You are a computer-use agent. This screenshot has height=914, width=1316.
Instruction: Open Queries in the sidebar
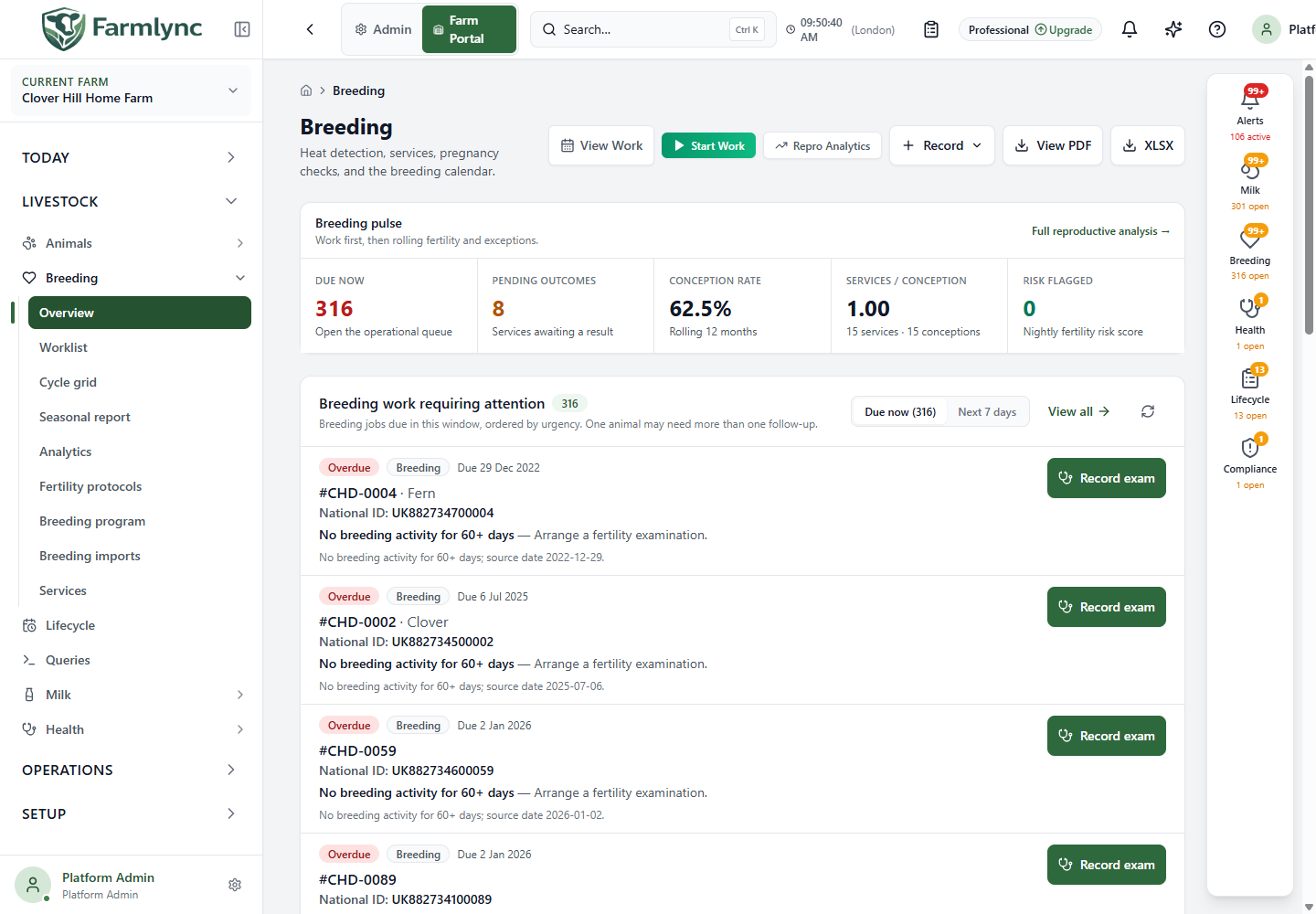click(133, 660)
